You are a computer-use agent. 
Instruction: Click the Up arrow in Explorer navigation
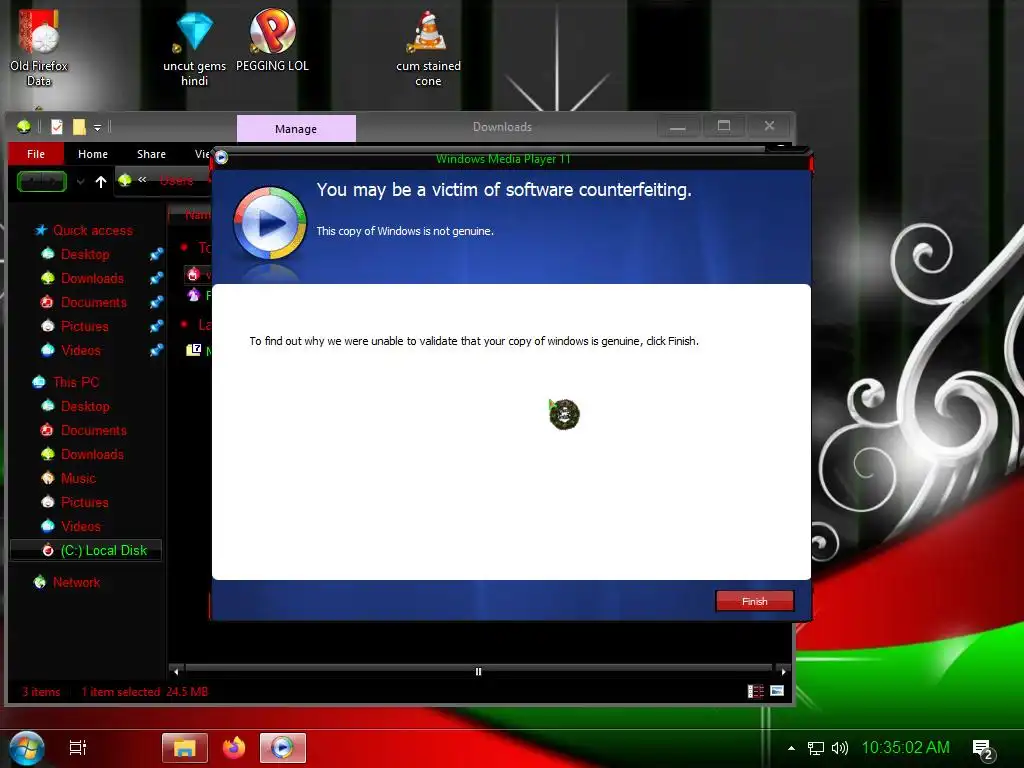(x=101, y=182)
